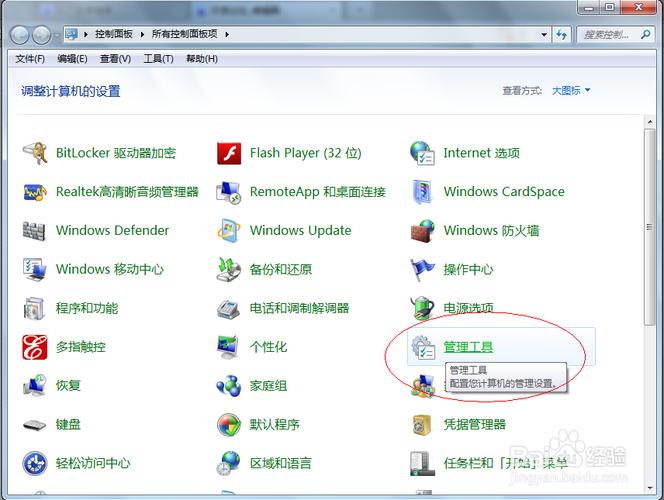The width and height of the screenshot is (664, 500).
Task: Click the Windows Update link text
Action: coord(301,231)
